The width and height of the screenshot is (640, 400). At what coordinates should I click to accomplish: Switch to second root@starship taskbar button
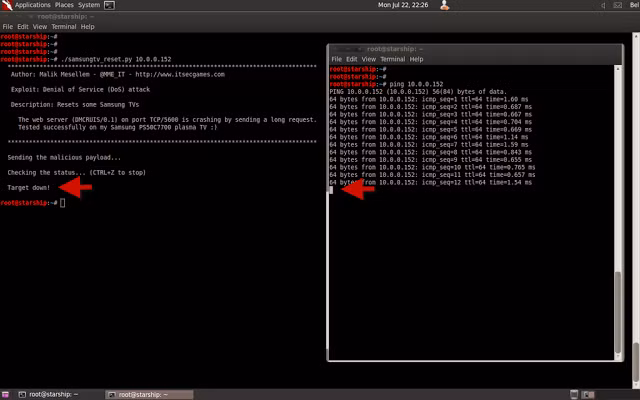[x=149, y=395]
